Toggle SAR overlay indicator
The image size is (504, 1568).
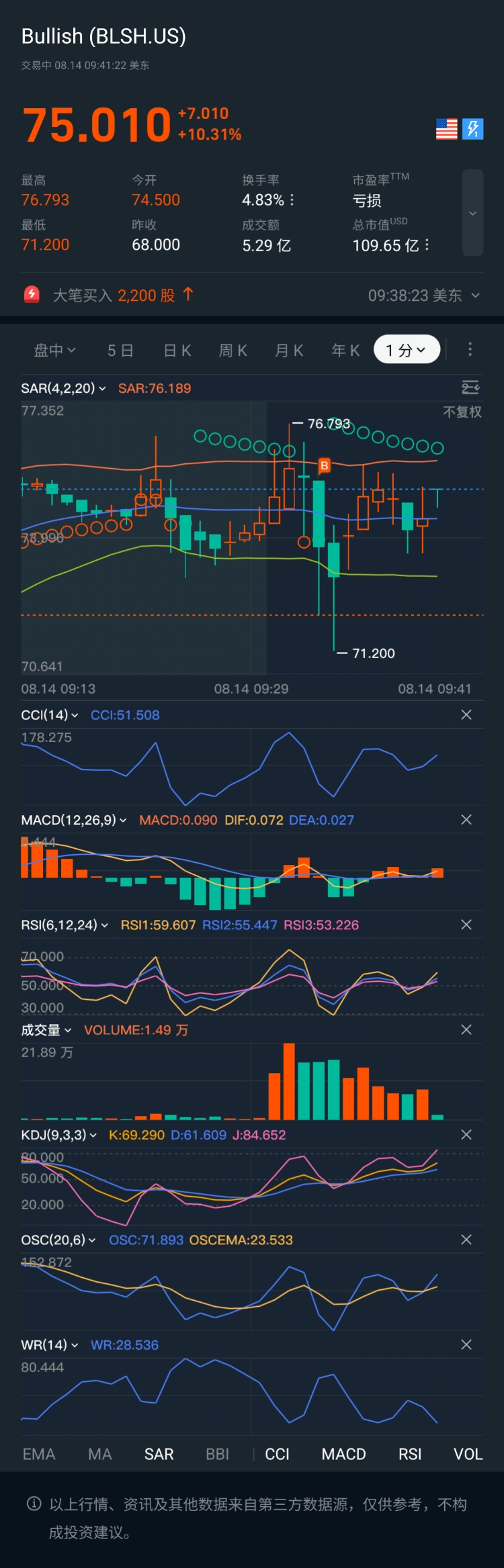click(x=159, y=1454)
